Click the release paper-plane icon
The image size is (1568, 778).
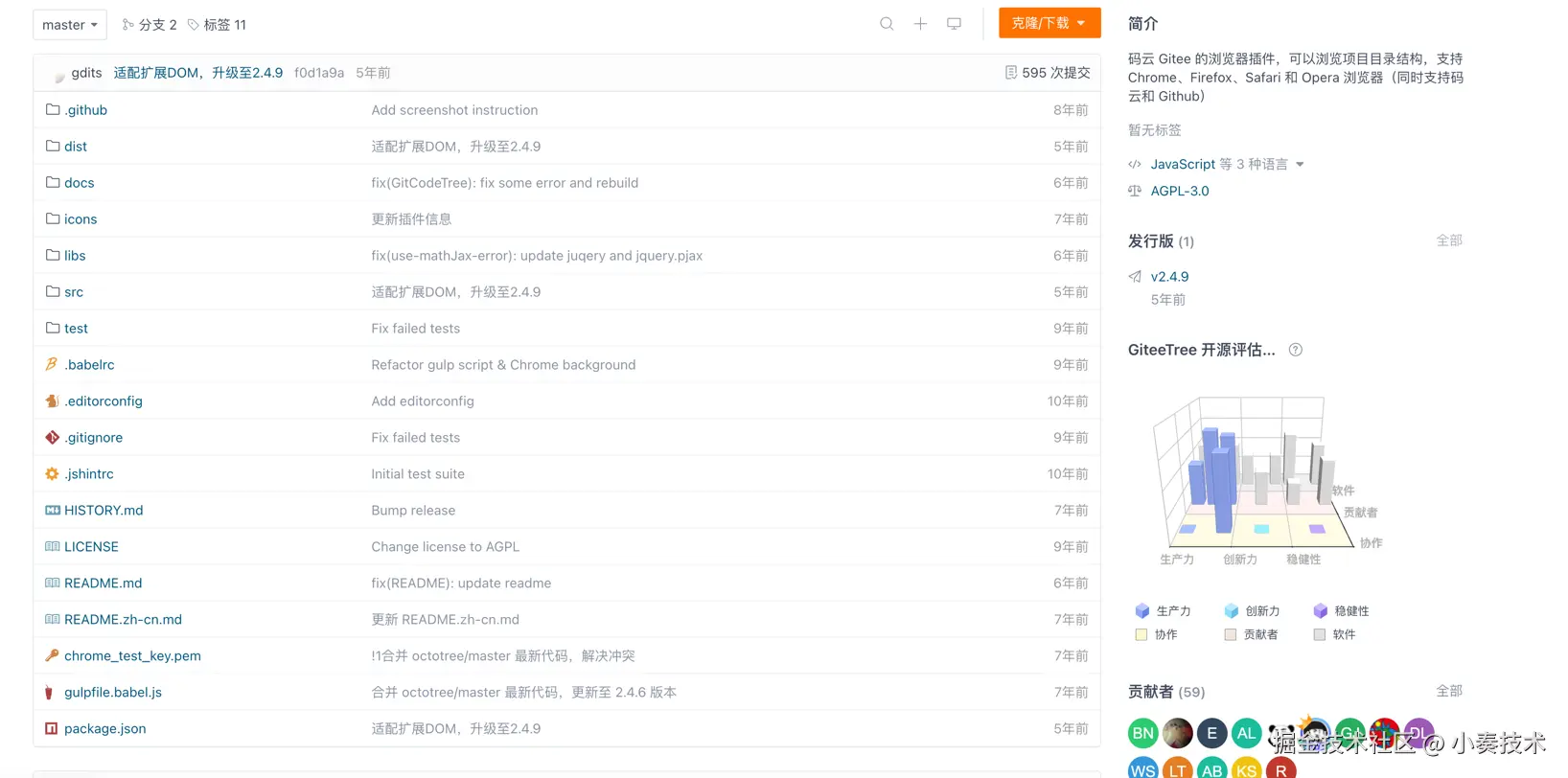click(1135, 277)
